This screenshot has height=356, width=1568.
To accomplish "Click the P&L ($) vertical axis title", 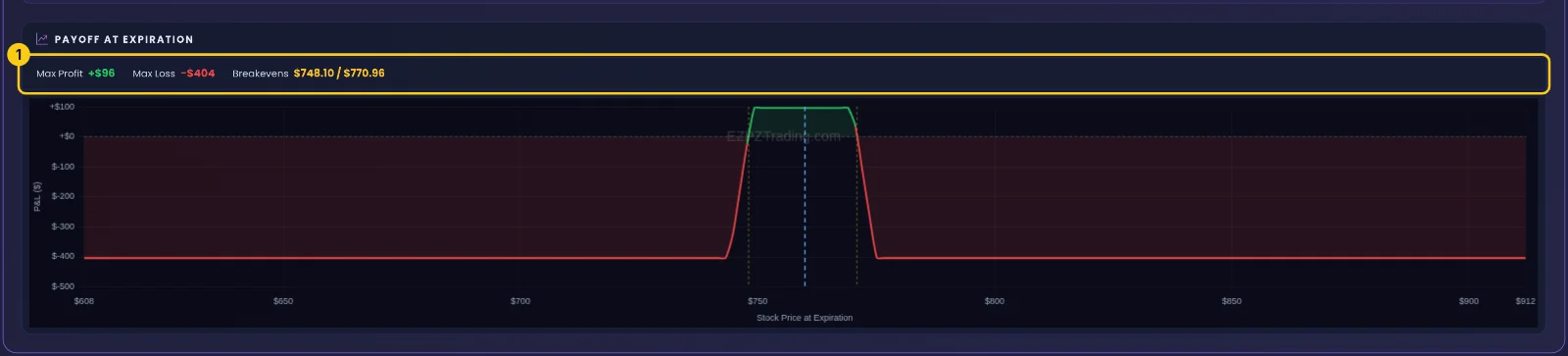I will click(37, 196).
